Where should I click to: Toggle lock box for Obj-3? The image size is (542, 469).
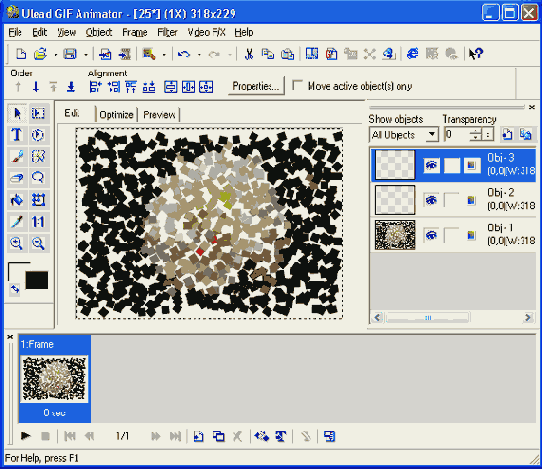(x=452, y=165)
